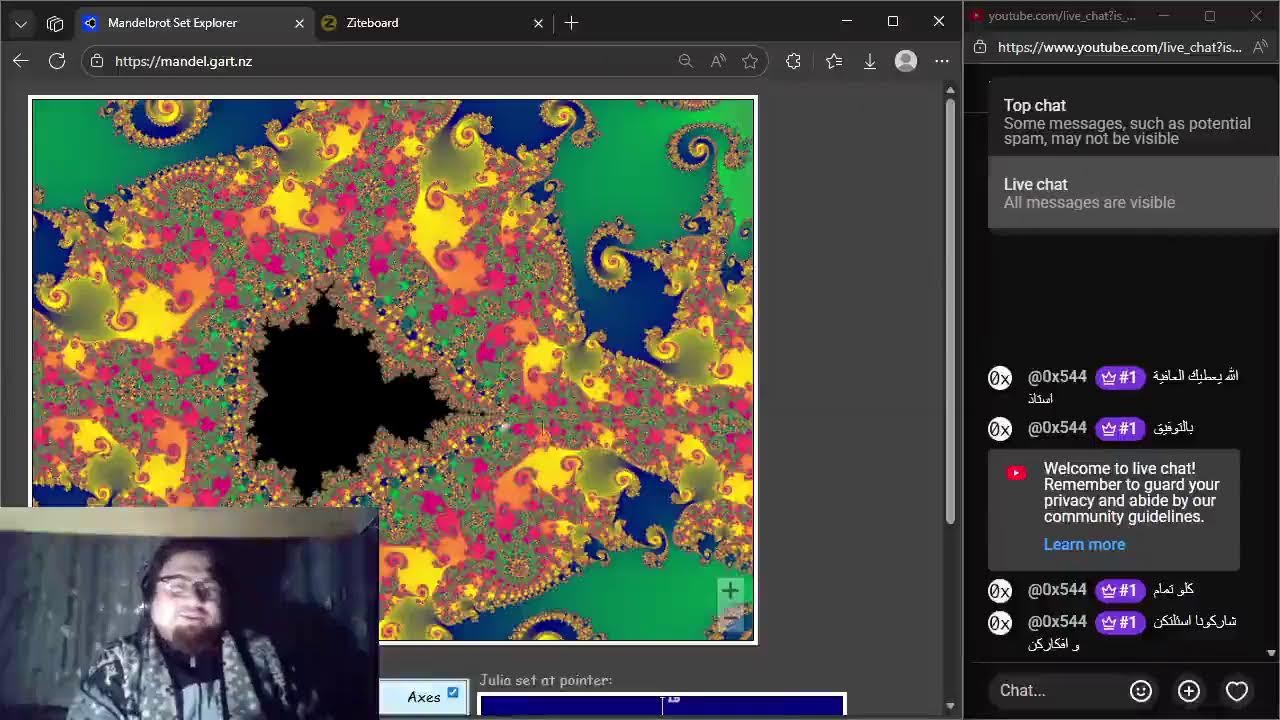Click the YouTube live chat address bar
Screen dimensions: 1280x720
[1120, 47]
